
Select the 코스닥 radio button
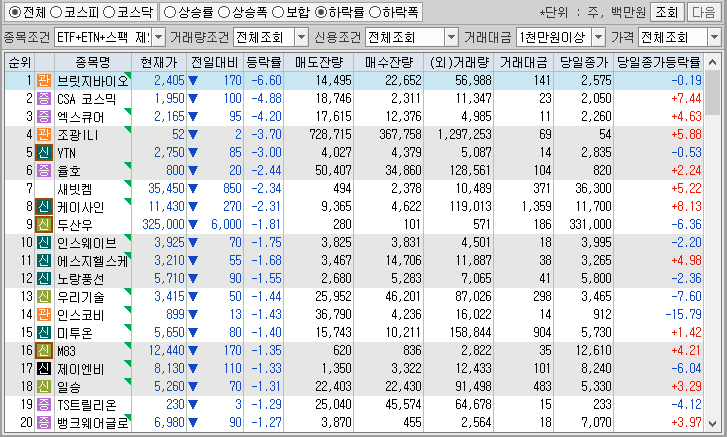[108, 12]
